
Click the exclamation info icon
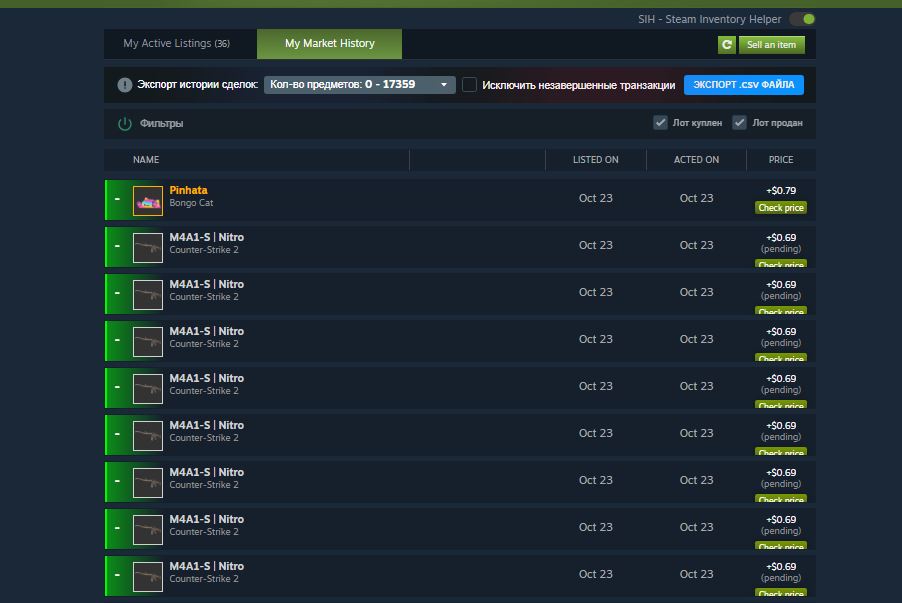pyautogui.click(x=125, y=85)
